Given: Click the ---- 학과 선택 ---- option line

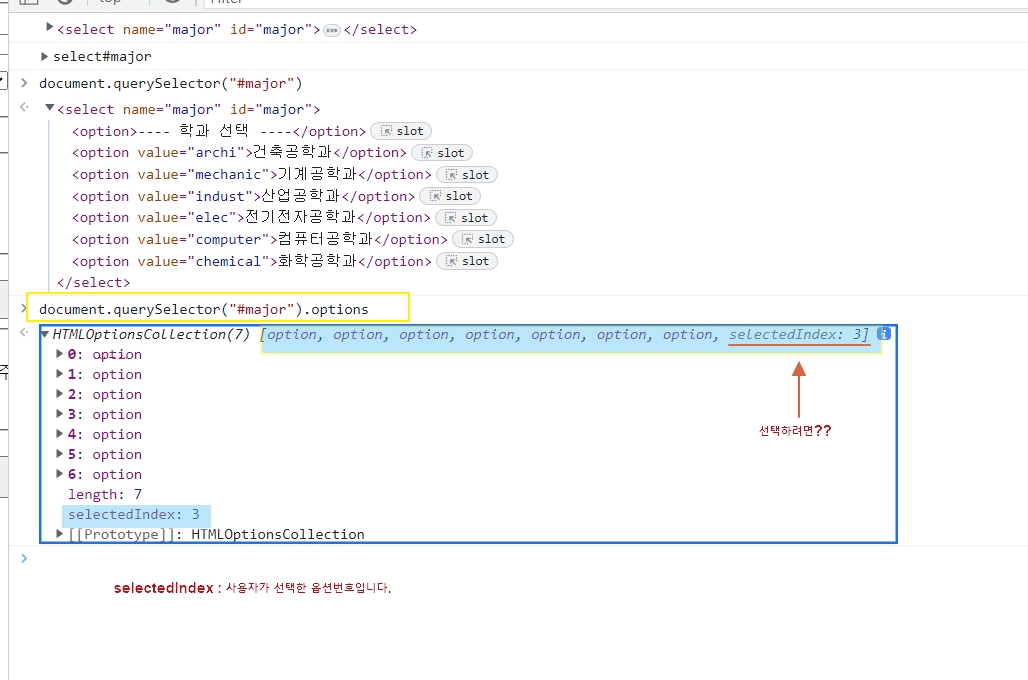Looking at the screenshot, I should point(219,131).
